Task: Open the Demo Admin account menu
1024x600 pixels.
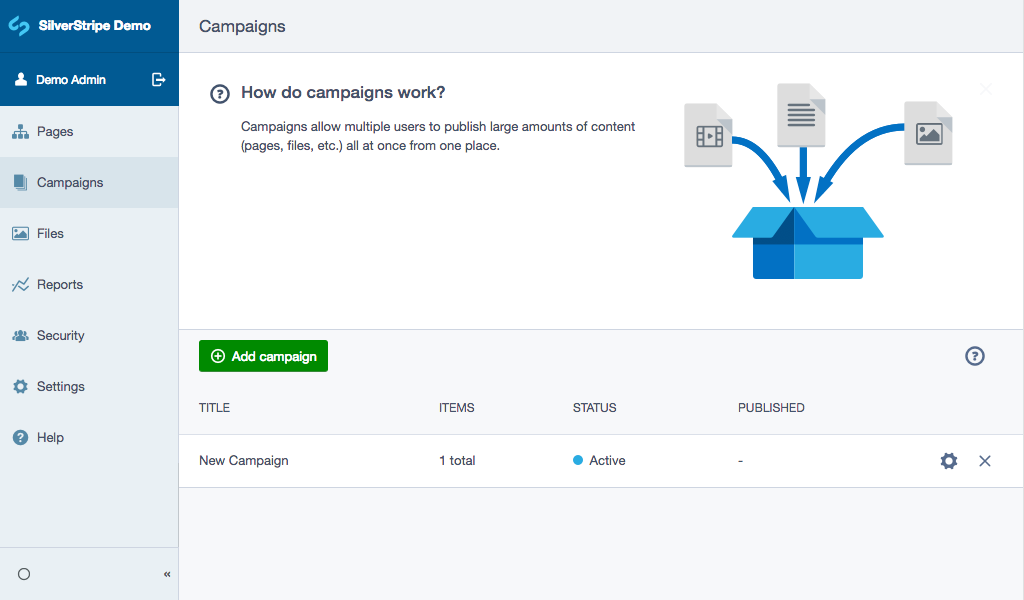Action: (x=70, y=80)
